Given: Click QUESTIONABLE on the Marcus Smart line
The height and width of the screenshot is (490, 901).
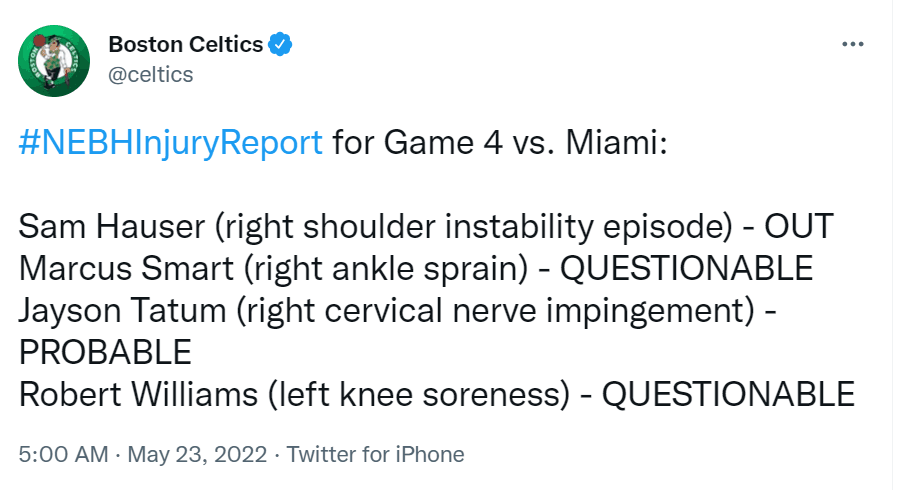Looking at the screenshot, I should tap(687, 268).
